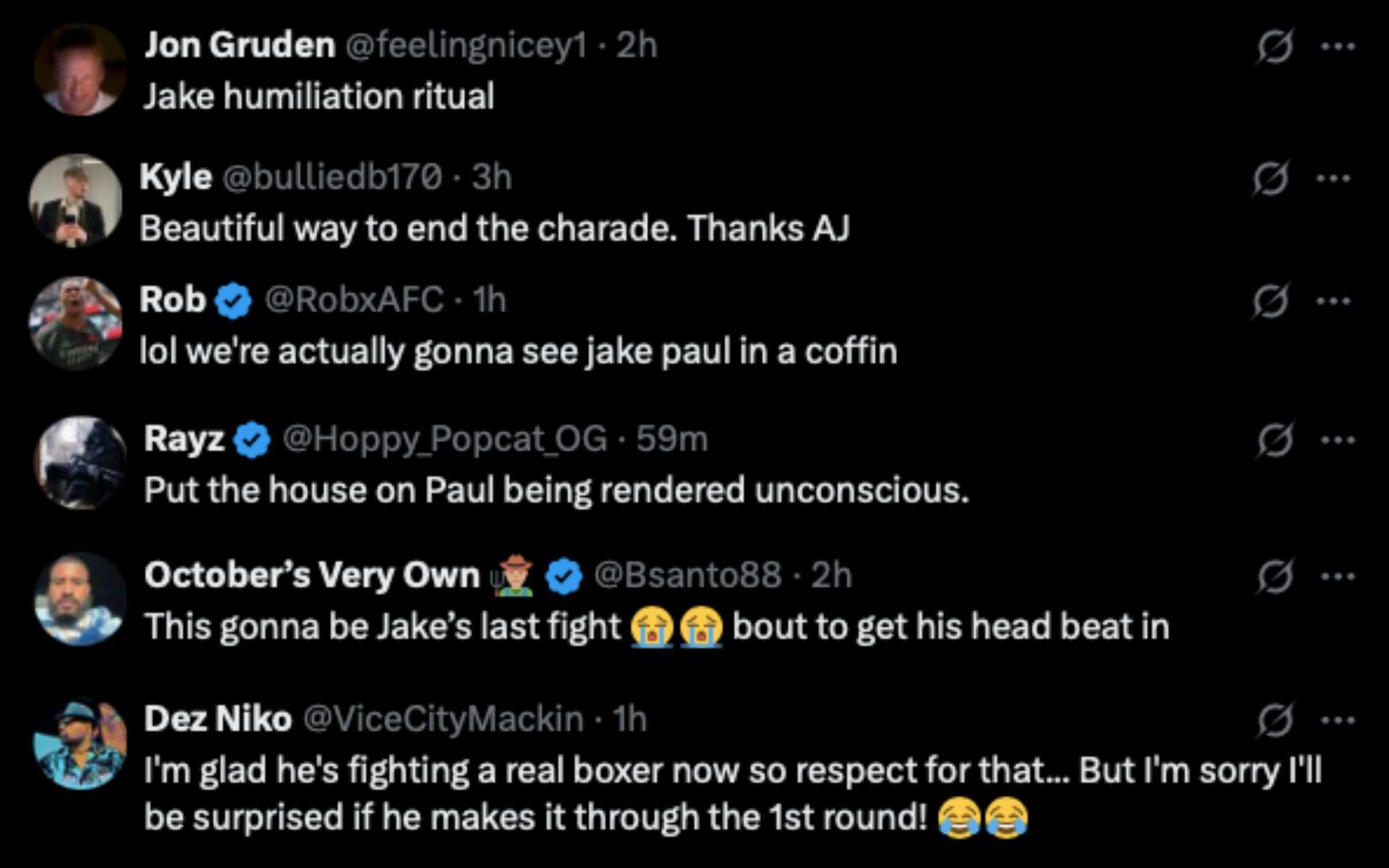Visit the @ViceCityMackin profile handle
This screenshot has width=1389, height=868.
pyautogui.click(x=442, y=719)
